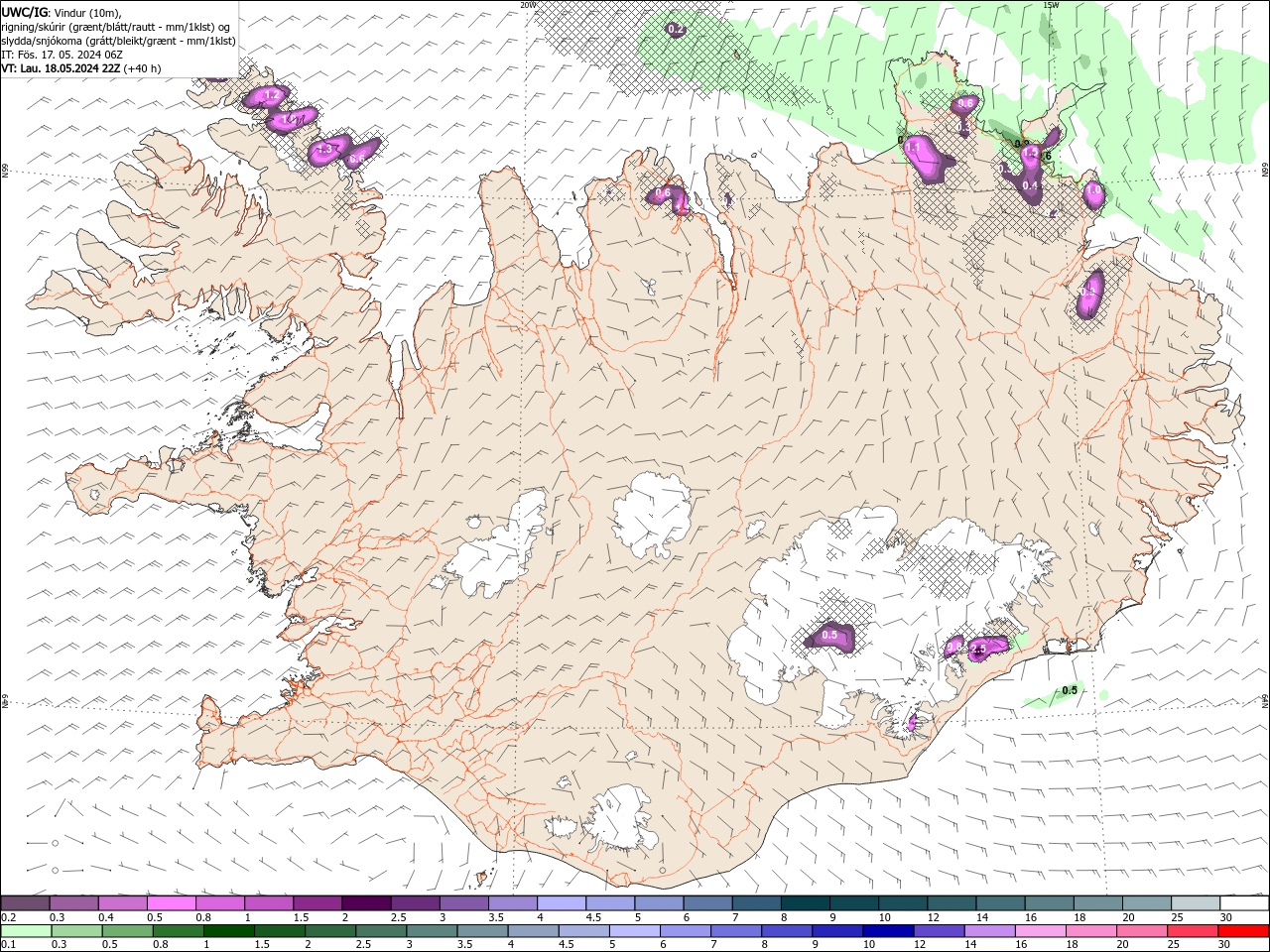Click the 6 swatch in the top legend row
Screen dimensions: 1270x952
coord(707,903)
